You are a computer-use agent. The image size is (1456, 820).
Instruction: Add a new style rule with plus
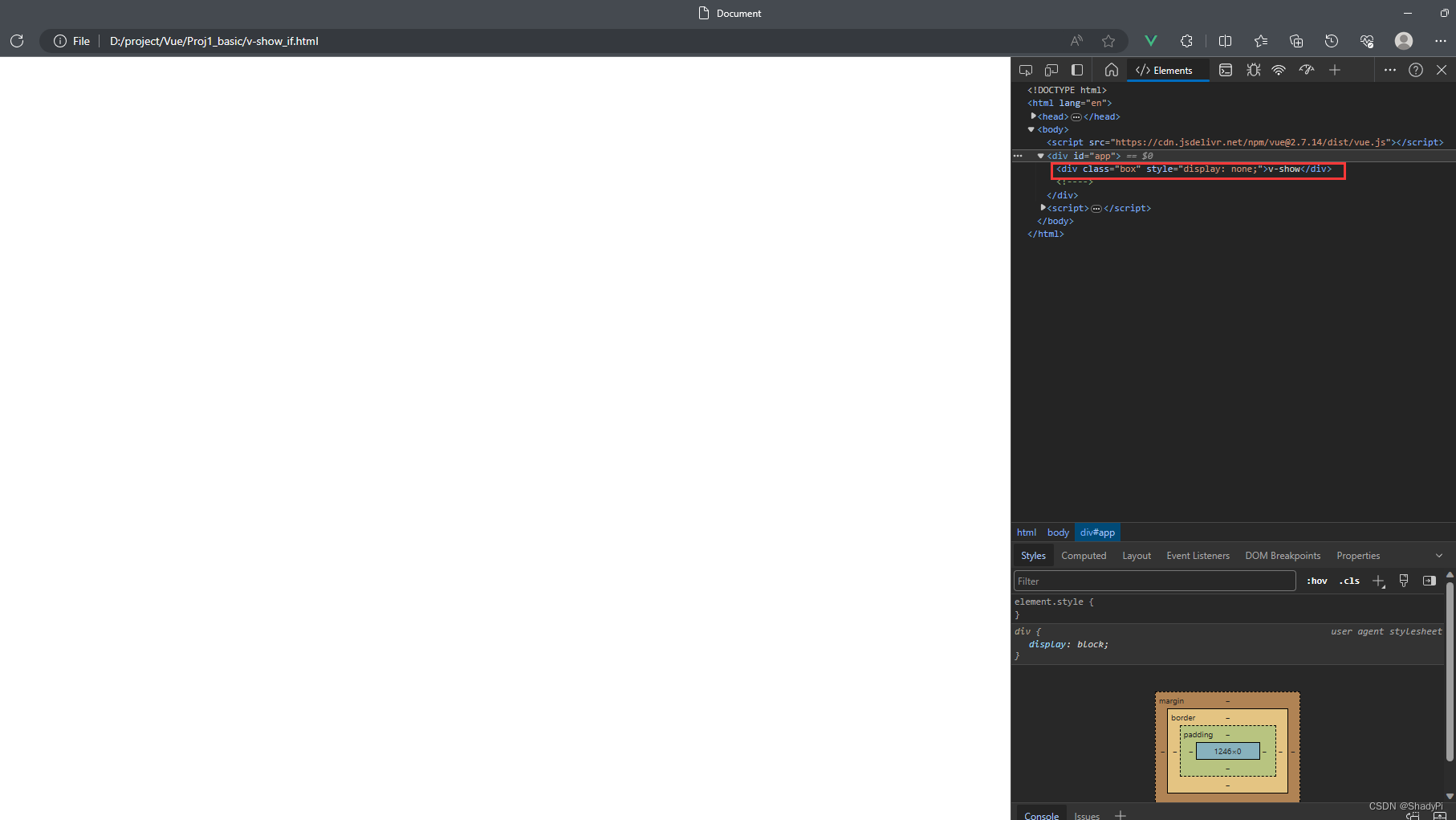pyautogui.click(x=1378, y=581)
